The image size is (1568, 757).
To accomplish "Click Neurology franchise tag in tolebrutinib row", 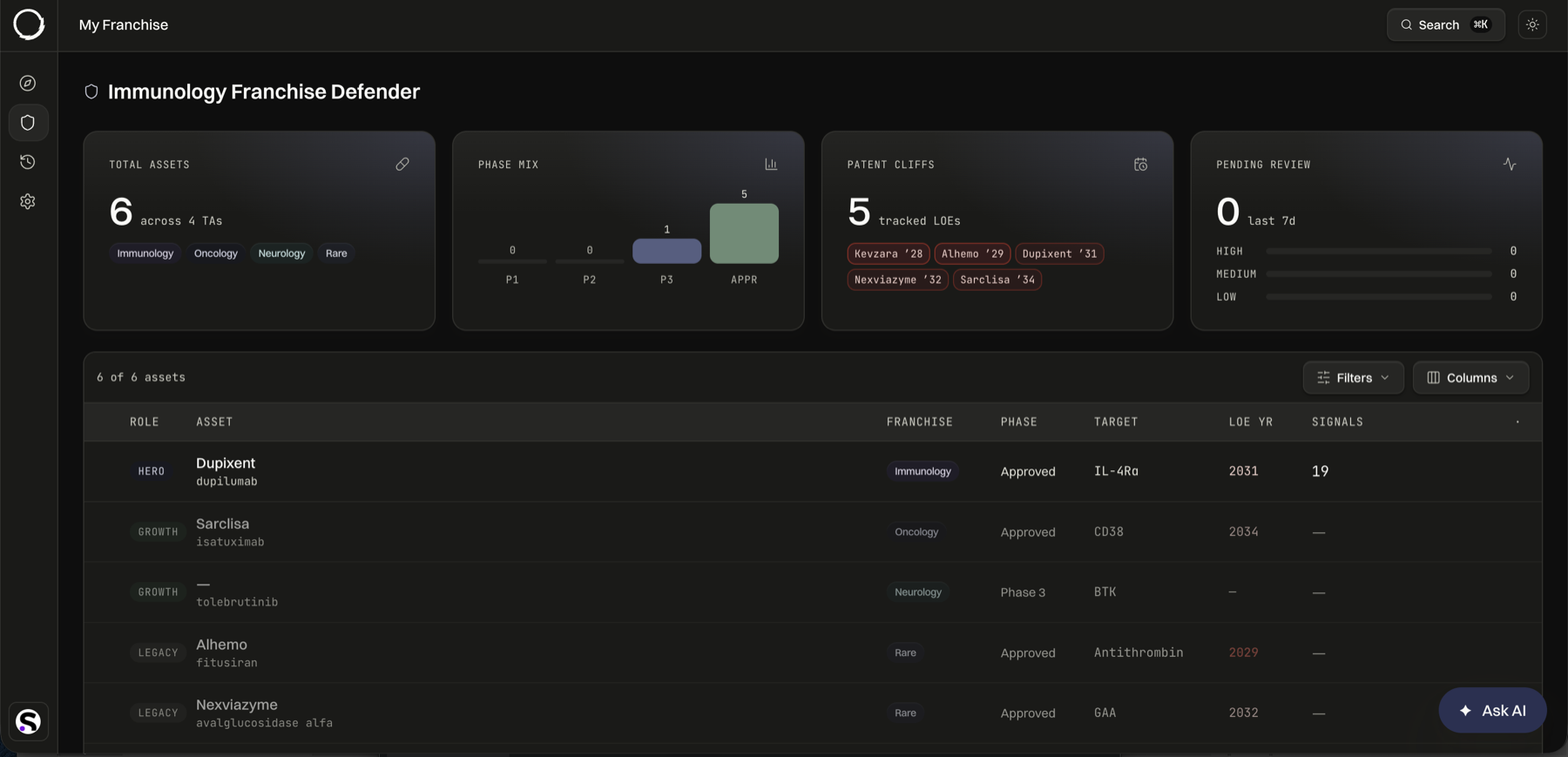I will pos(918,592).
